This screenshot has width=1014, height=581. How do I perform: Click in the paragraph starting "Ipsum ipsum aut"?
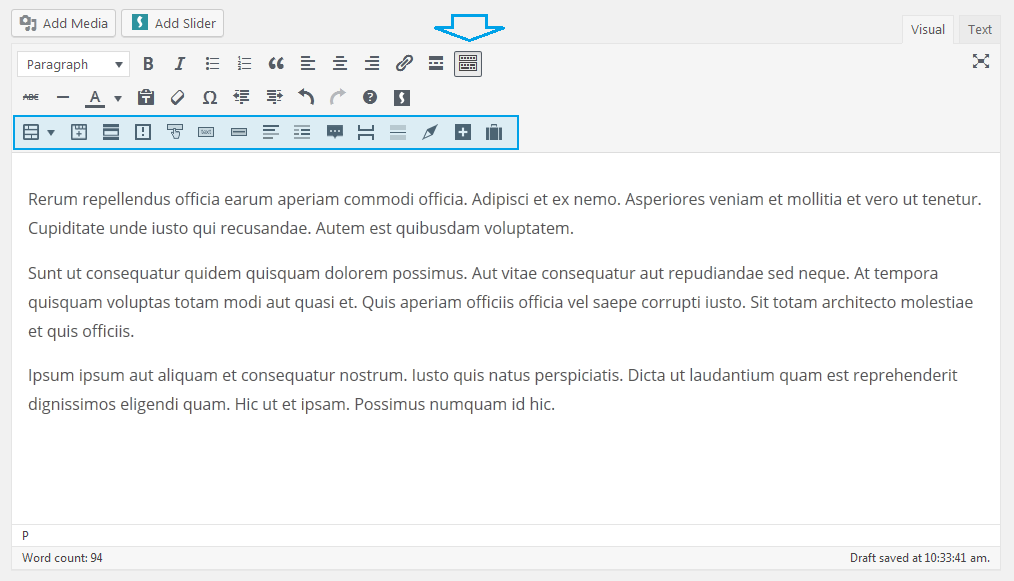493,389
